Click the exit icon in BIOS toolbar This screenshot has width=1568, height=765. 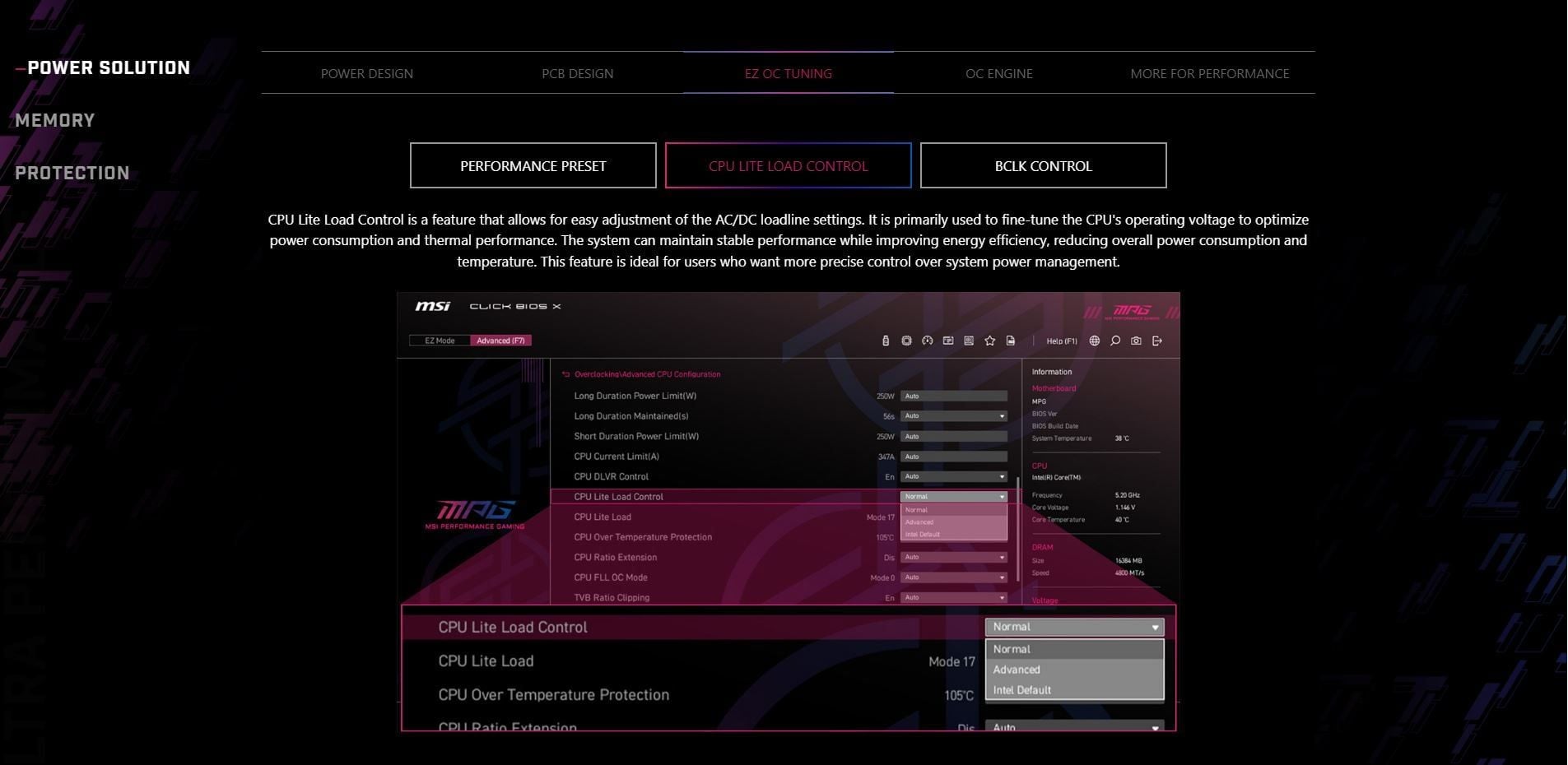click(1157, 341)
